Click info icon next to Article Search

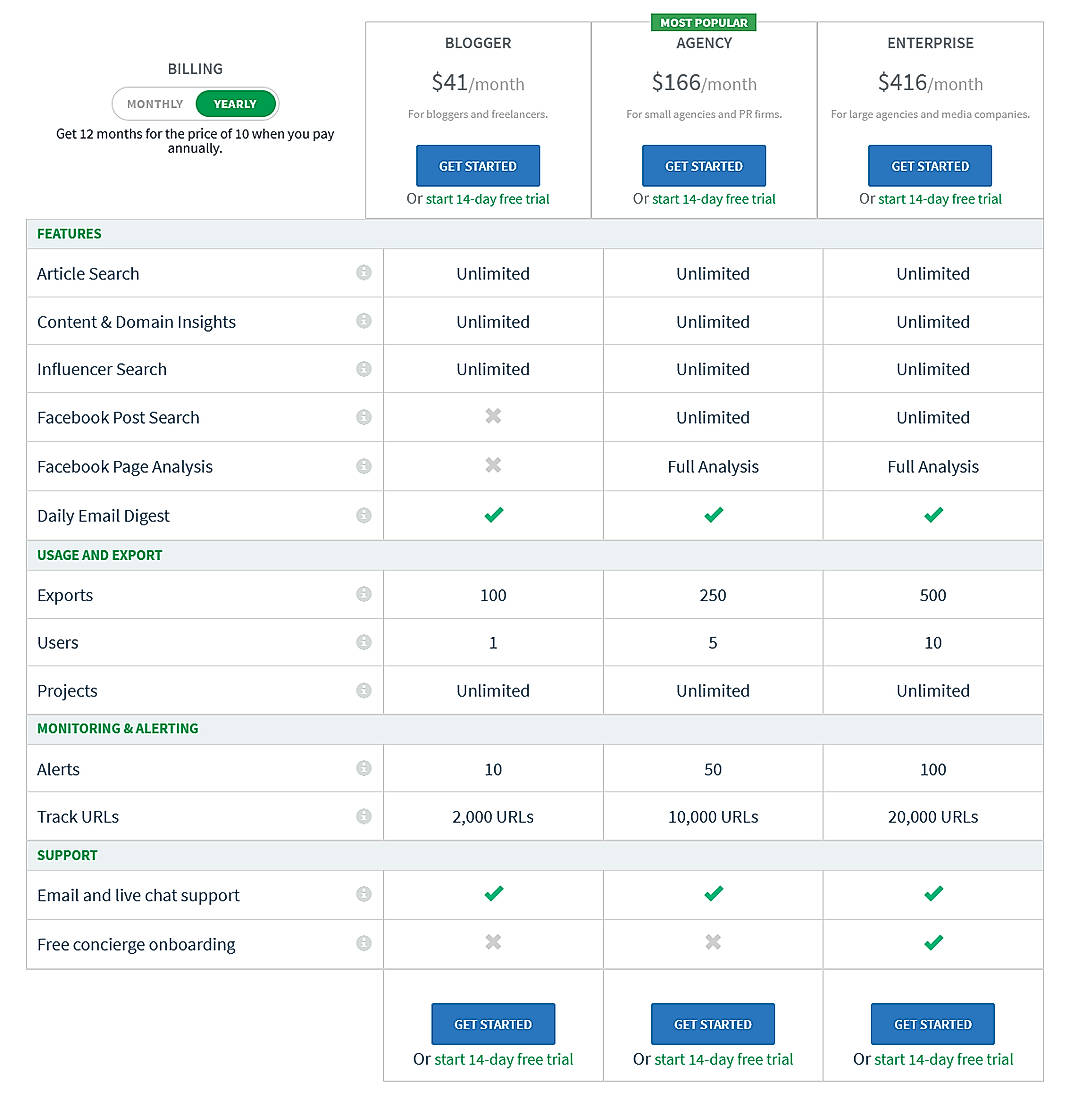pos(364,273)
